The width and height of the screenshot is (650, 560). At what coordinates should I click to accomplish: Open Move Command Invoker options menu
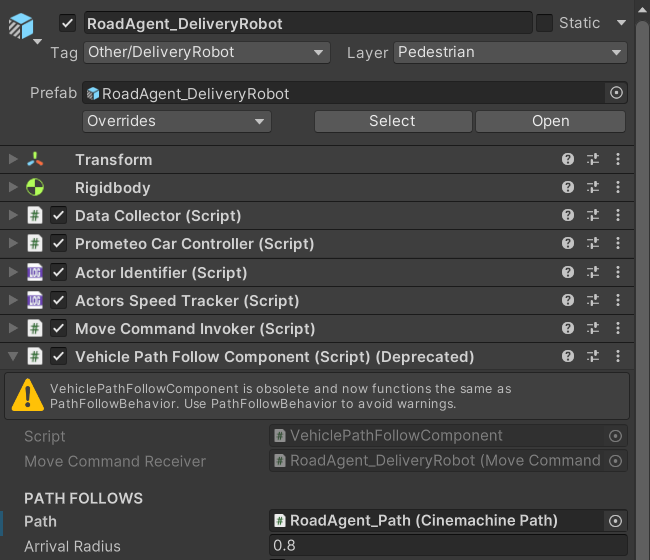(x=618, y=328)
